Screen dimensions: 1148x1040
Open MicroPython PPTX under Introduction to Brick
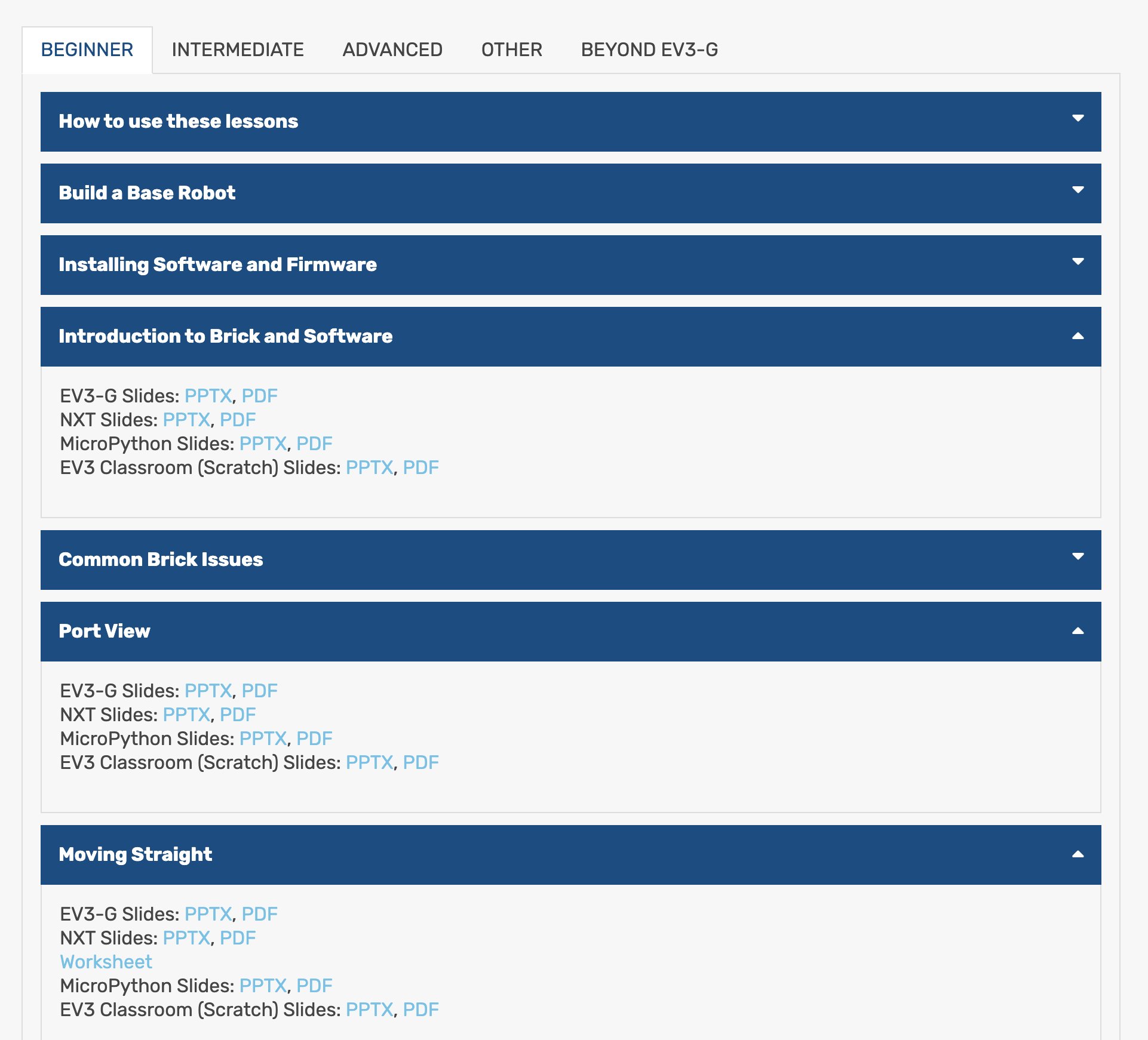point(263,444)
